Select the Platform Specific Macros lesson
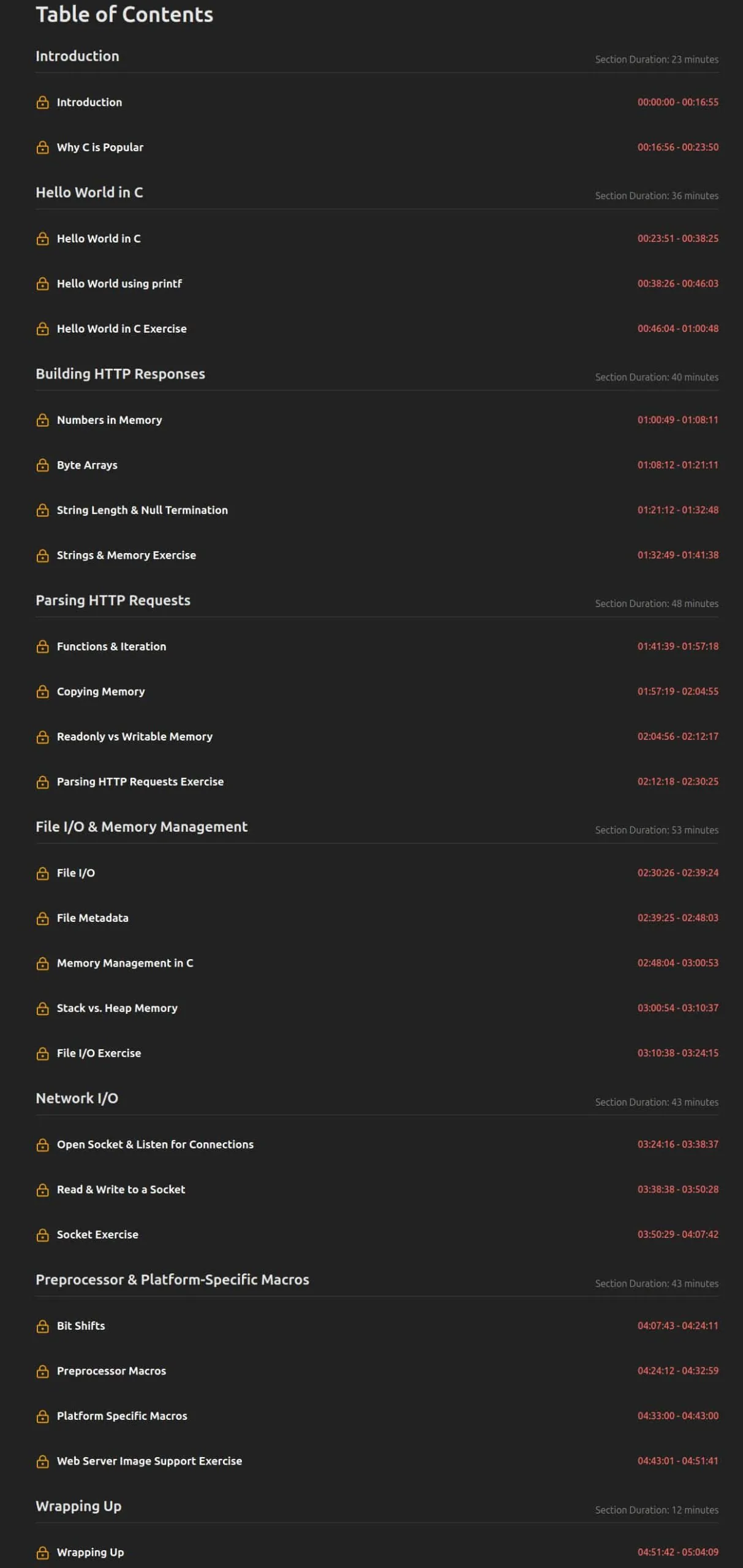The width and height of the screenshot is (743, 1568). tap(122, 1416)
